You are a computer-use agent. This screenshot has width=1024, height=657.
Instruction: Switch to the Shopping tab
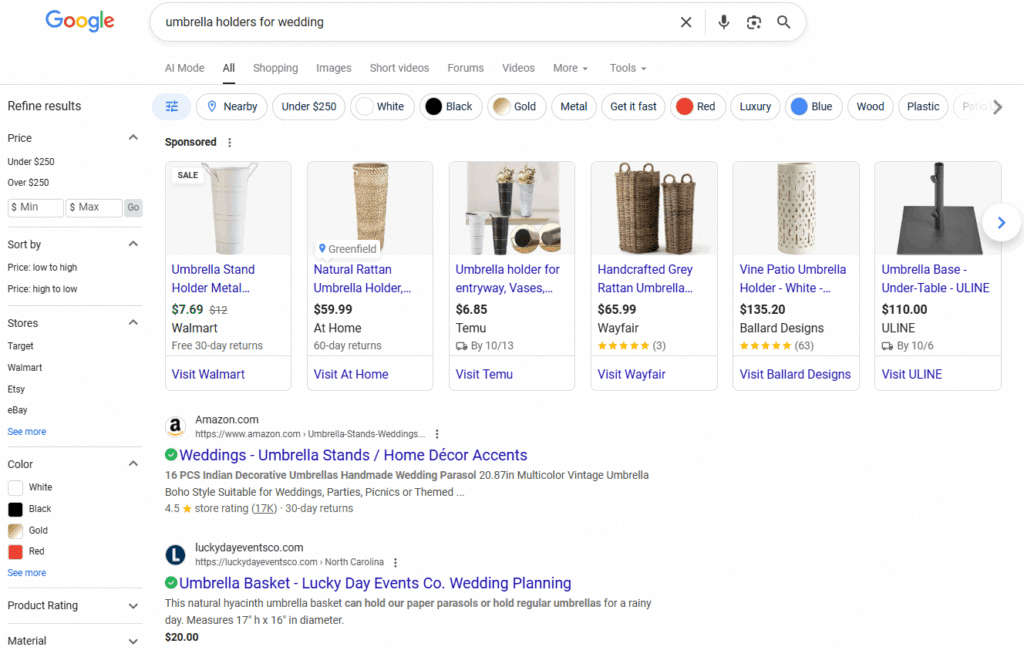click(x=275, y=68)
